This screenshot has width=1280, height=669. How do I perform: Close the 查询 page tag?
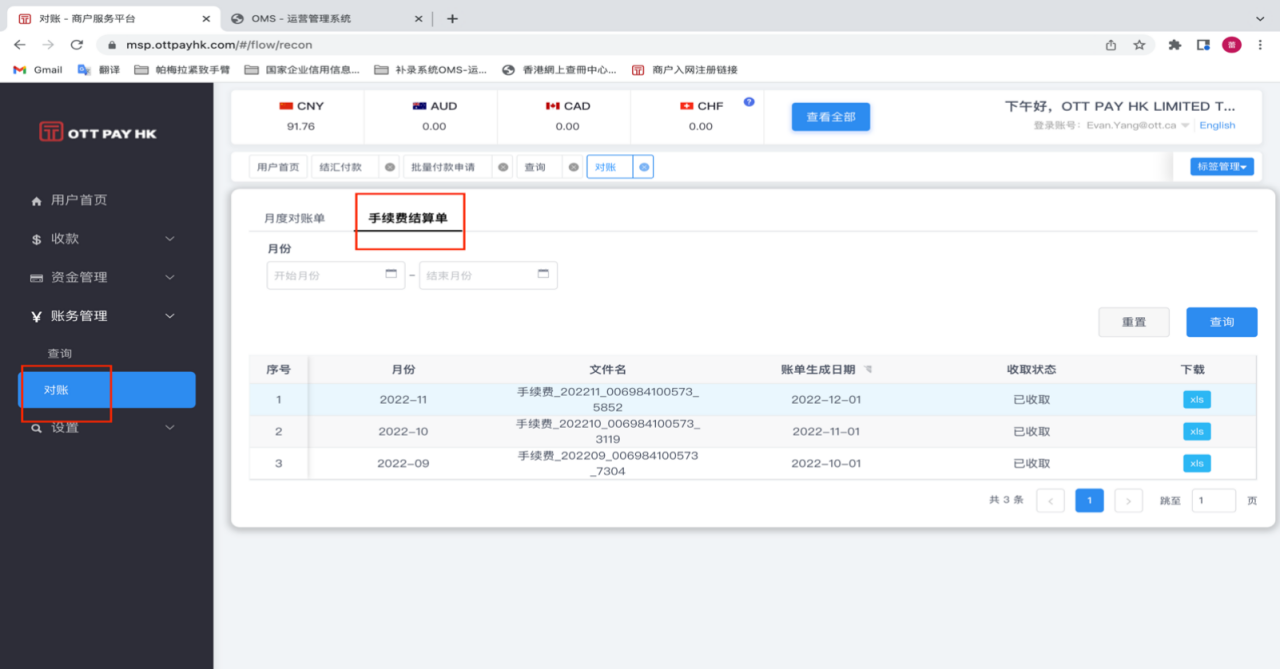[x=573, y=167]
